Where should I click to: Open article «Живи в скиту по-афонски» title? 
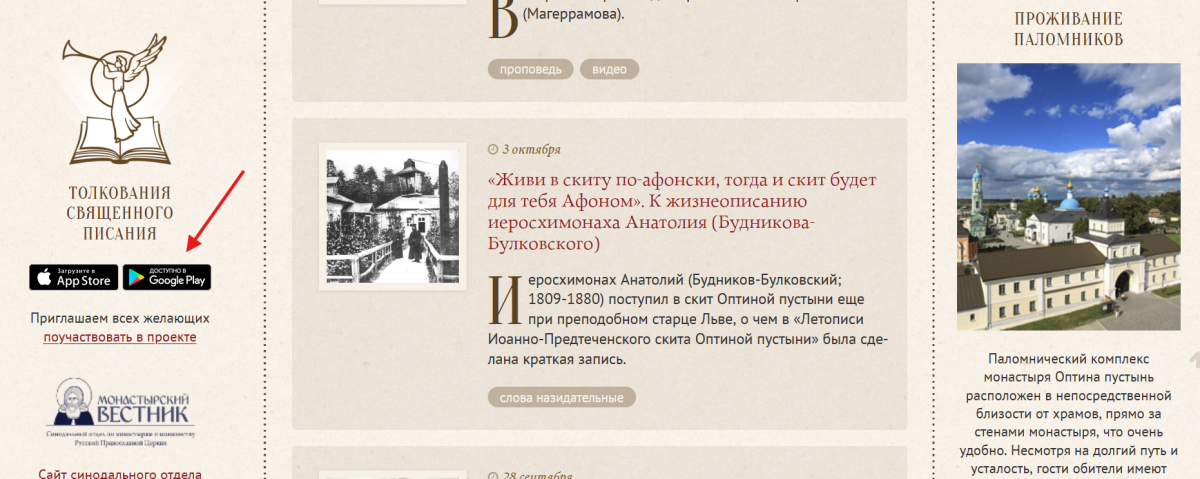click(x=682, y=211)
